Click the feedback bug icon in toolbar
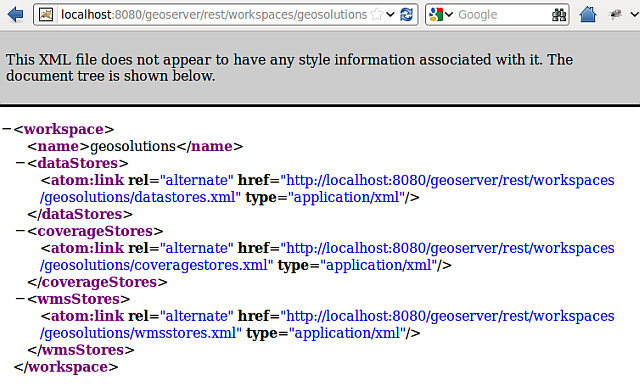640x392 pixels. tap(615, 15)
